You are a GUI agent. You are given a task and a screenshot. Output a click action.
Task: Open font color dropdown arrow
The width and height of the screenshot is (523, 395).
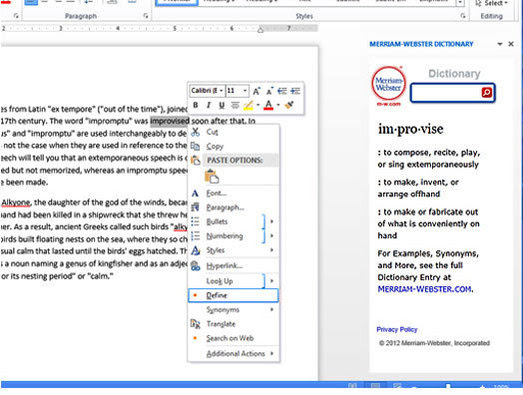coord(278,105)
